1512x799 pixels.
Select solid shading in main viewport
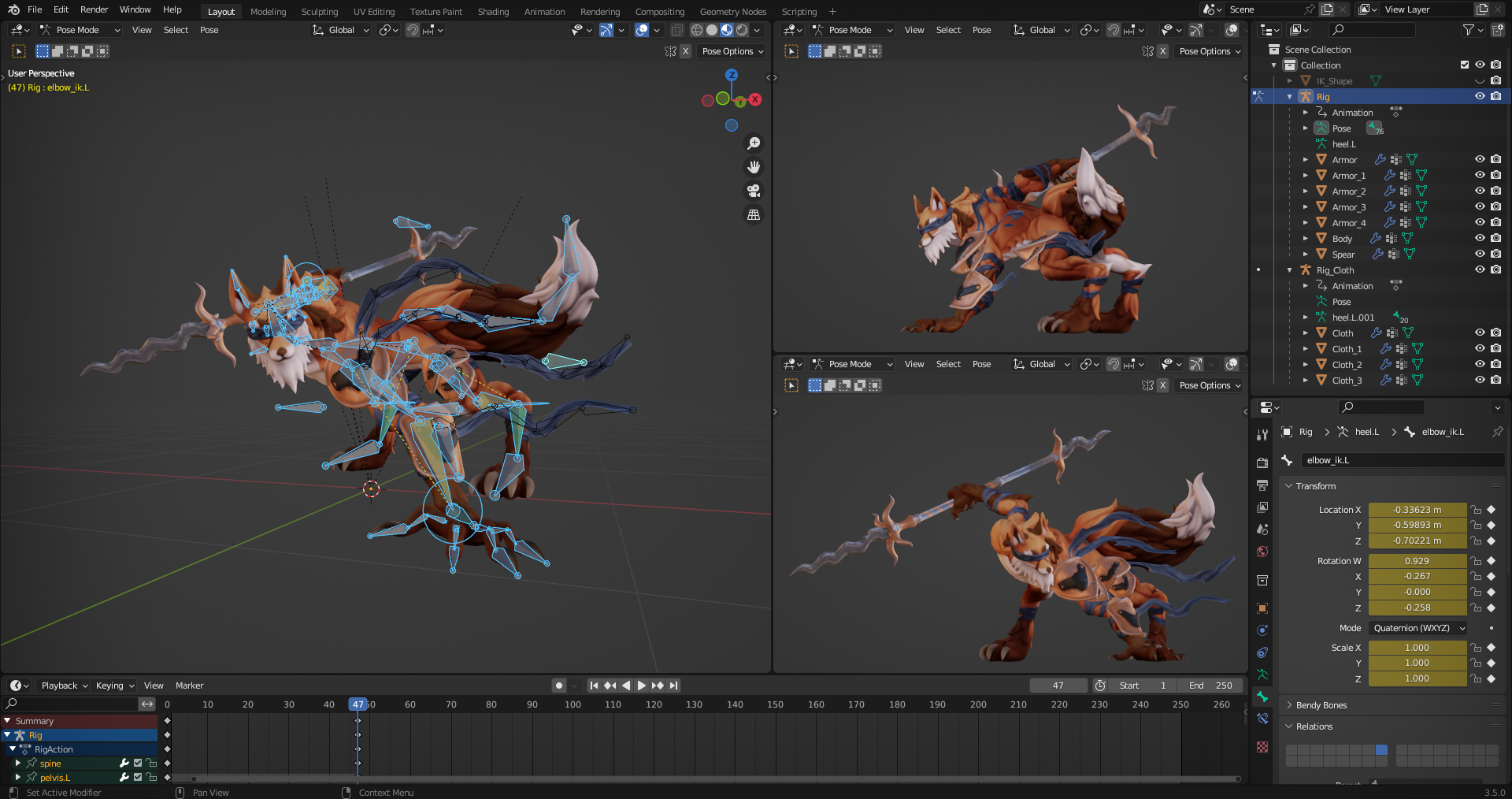click(x=712, y=30)
